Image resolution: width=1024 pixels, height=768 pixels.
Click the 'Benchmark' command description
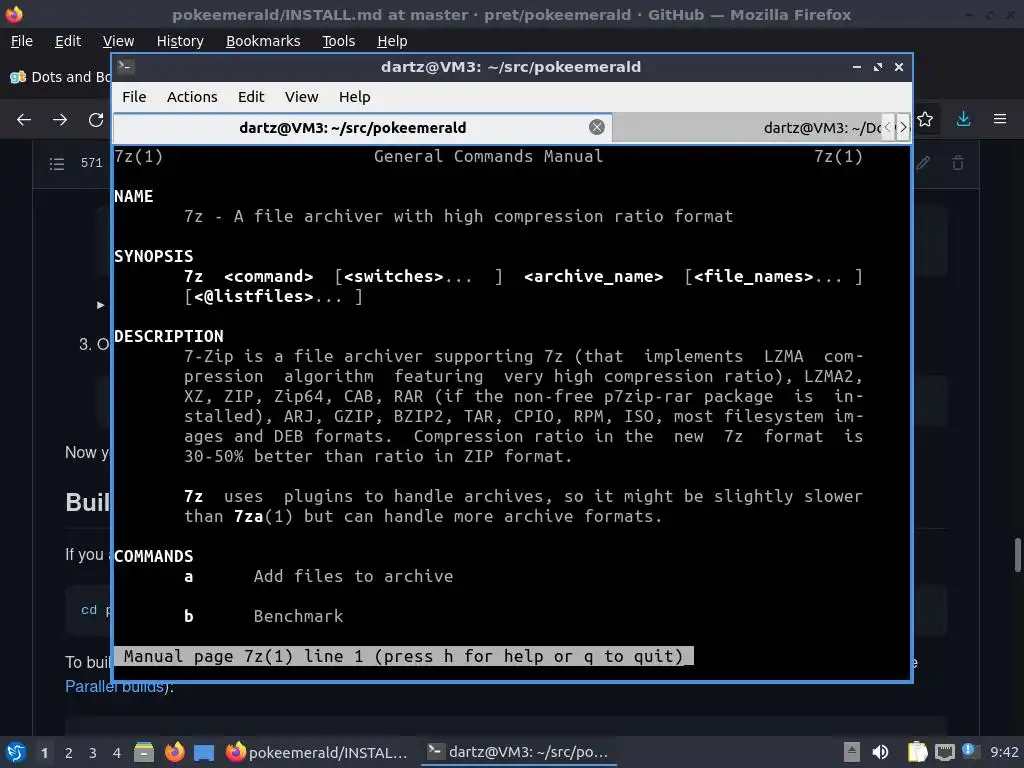pyautogui.click(x=298, y=616)
